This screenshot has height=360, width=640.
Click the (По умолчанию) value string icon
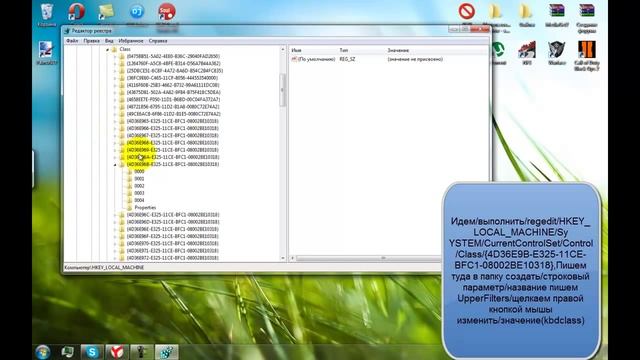tap(294, 59)
